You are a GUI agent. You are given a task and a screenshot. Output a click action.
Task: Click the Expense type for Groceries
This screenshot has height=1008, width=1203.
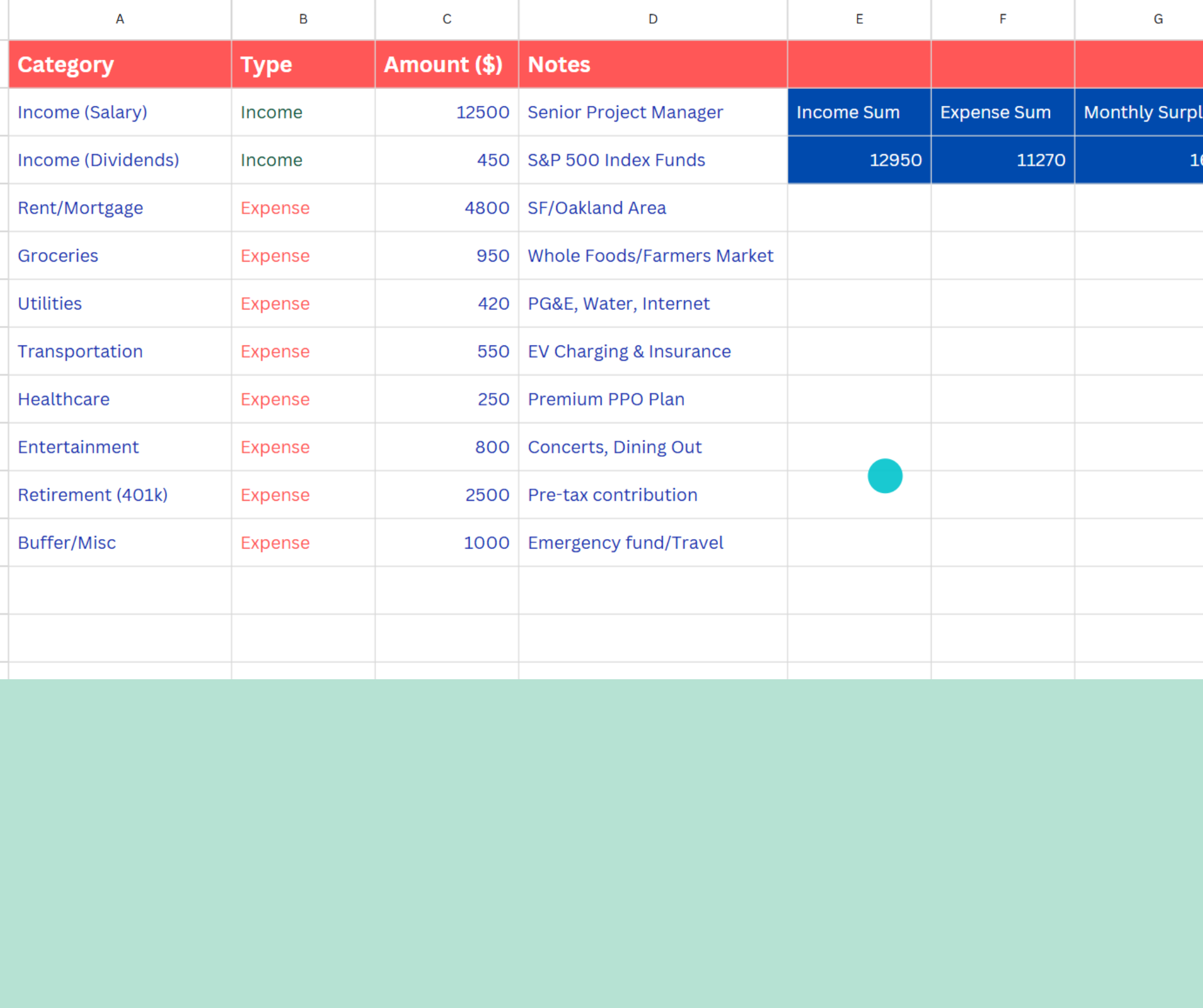click(x=303, y=256)
